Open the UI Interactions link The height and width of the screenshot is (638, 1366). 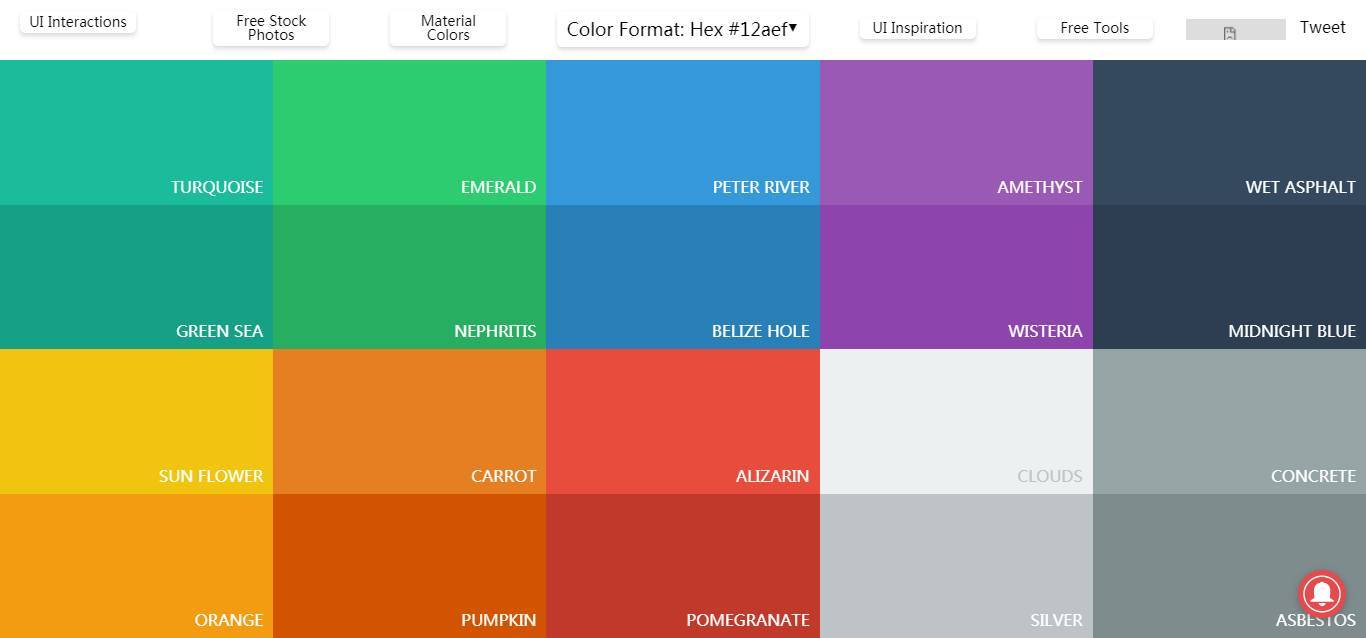pyautogui.click(x=78, y=22)
